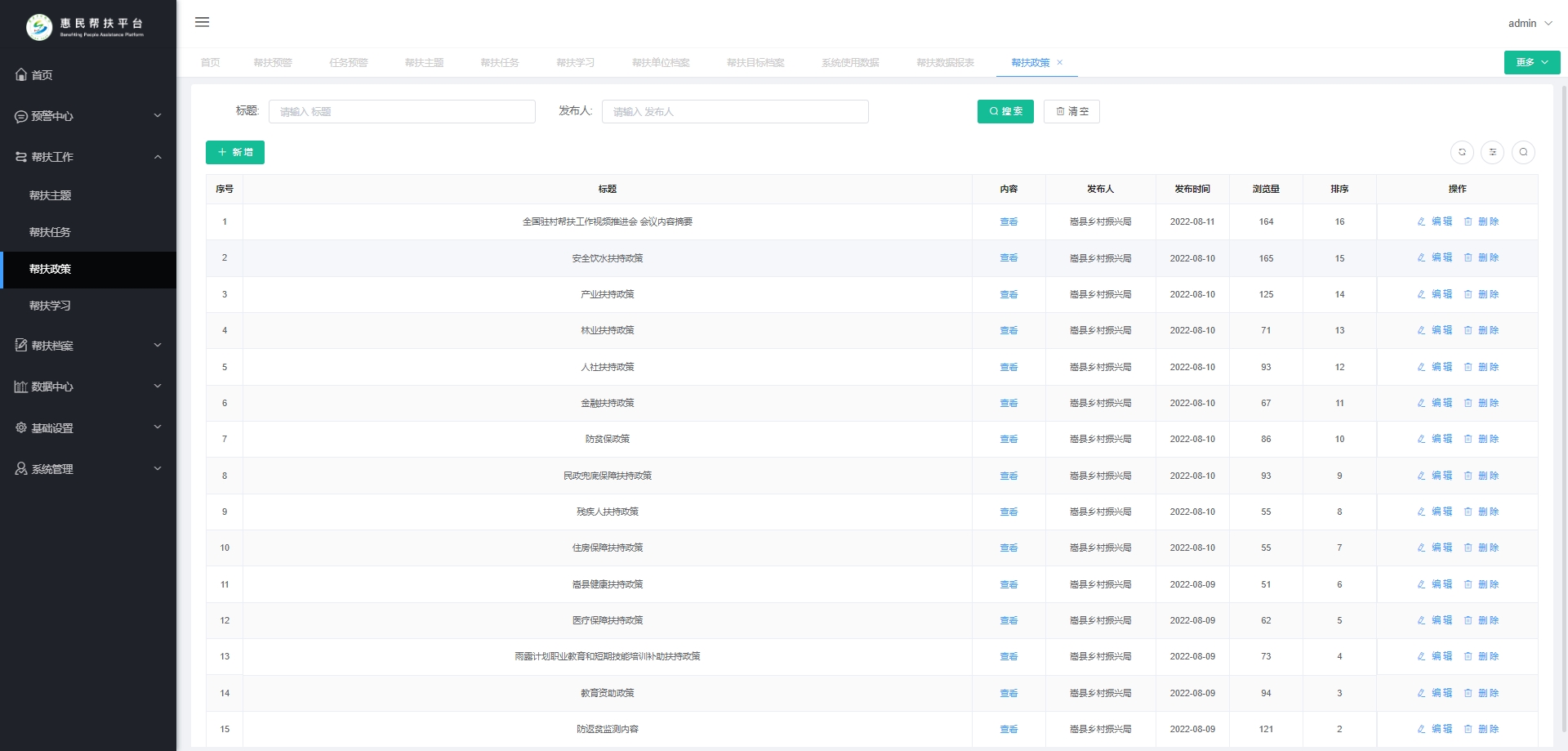This screenshot has height=751, width=1568.
Task: Select 帮扶主题 in the sidebar
Action: [x=88, y=195]
